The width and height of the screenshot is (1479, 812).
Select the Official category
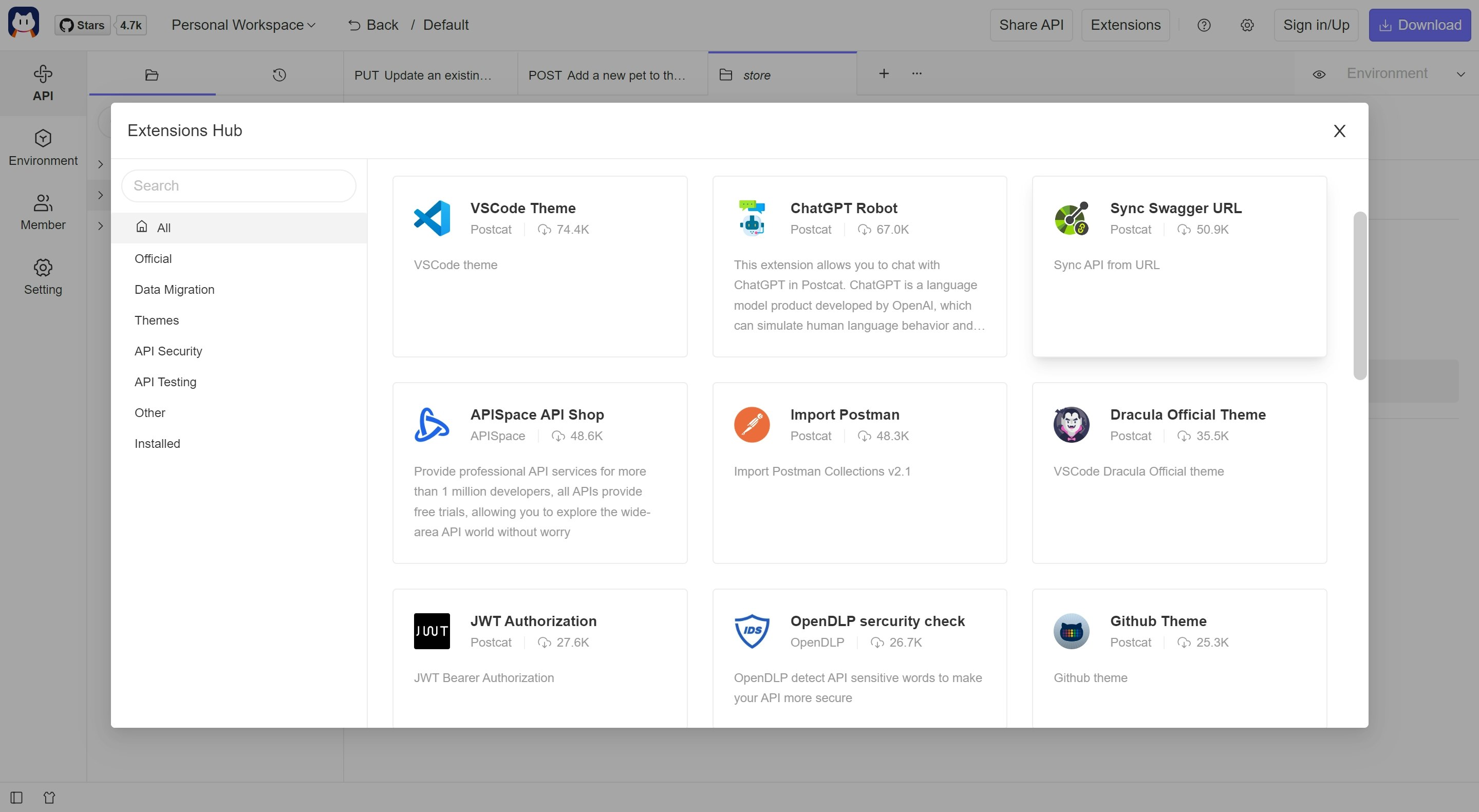click(239, 259)
